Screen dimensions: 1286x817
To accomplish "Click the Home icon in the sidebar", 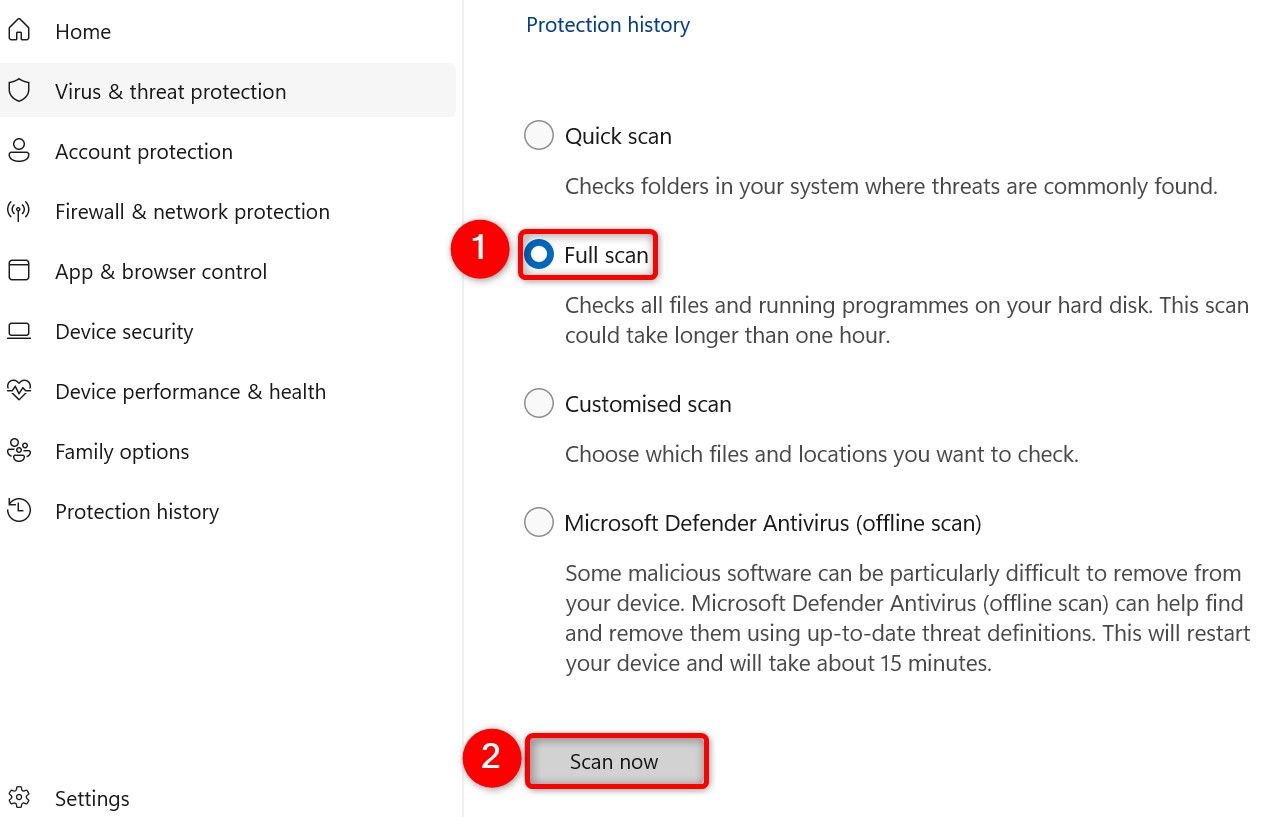I will click(x=20, y=31).
